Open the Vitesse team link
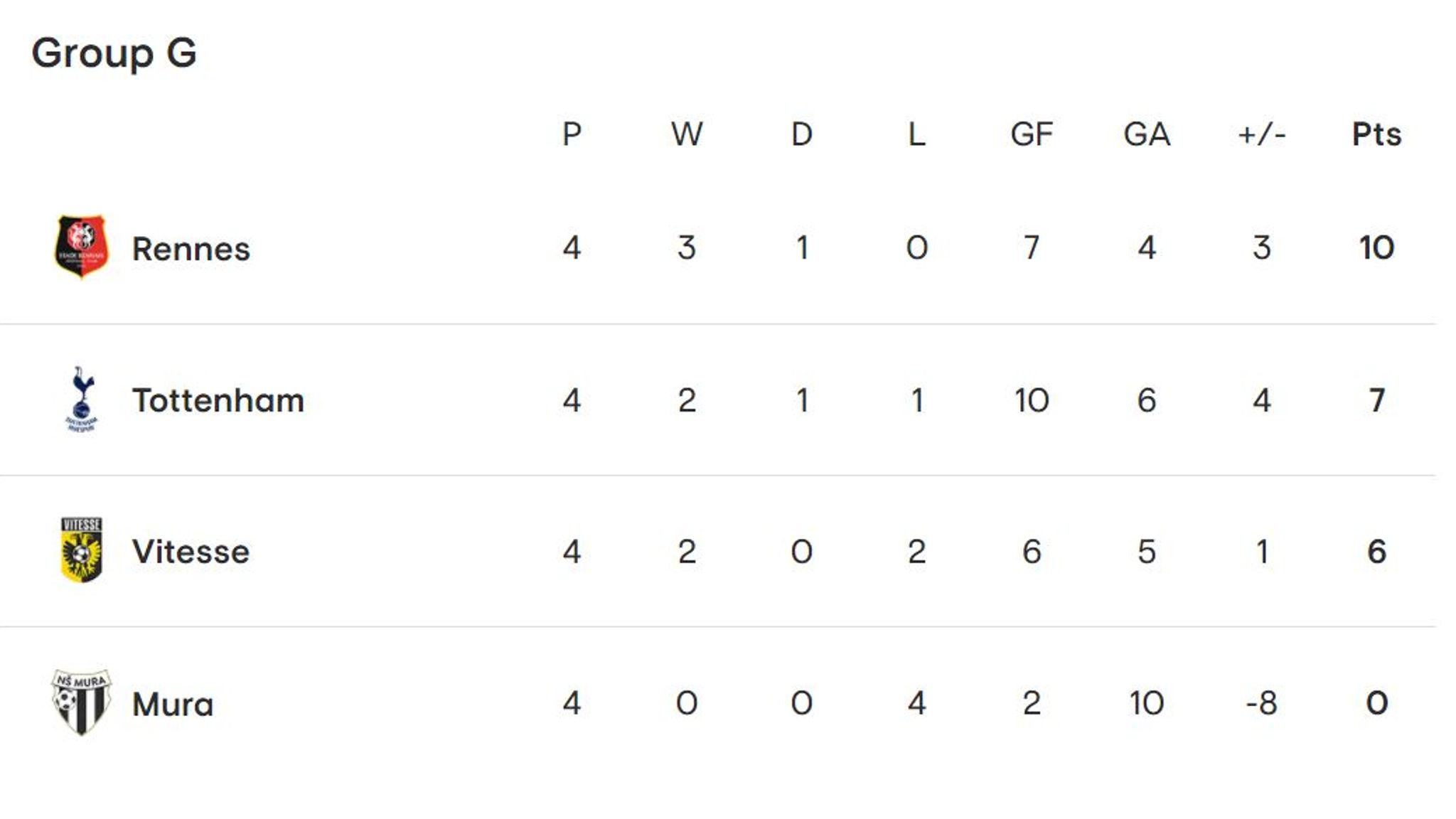This screenshot has height=819, width=1456. 191,552
